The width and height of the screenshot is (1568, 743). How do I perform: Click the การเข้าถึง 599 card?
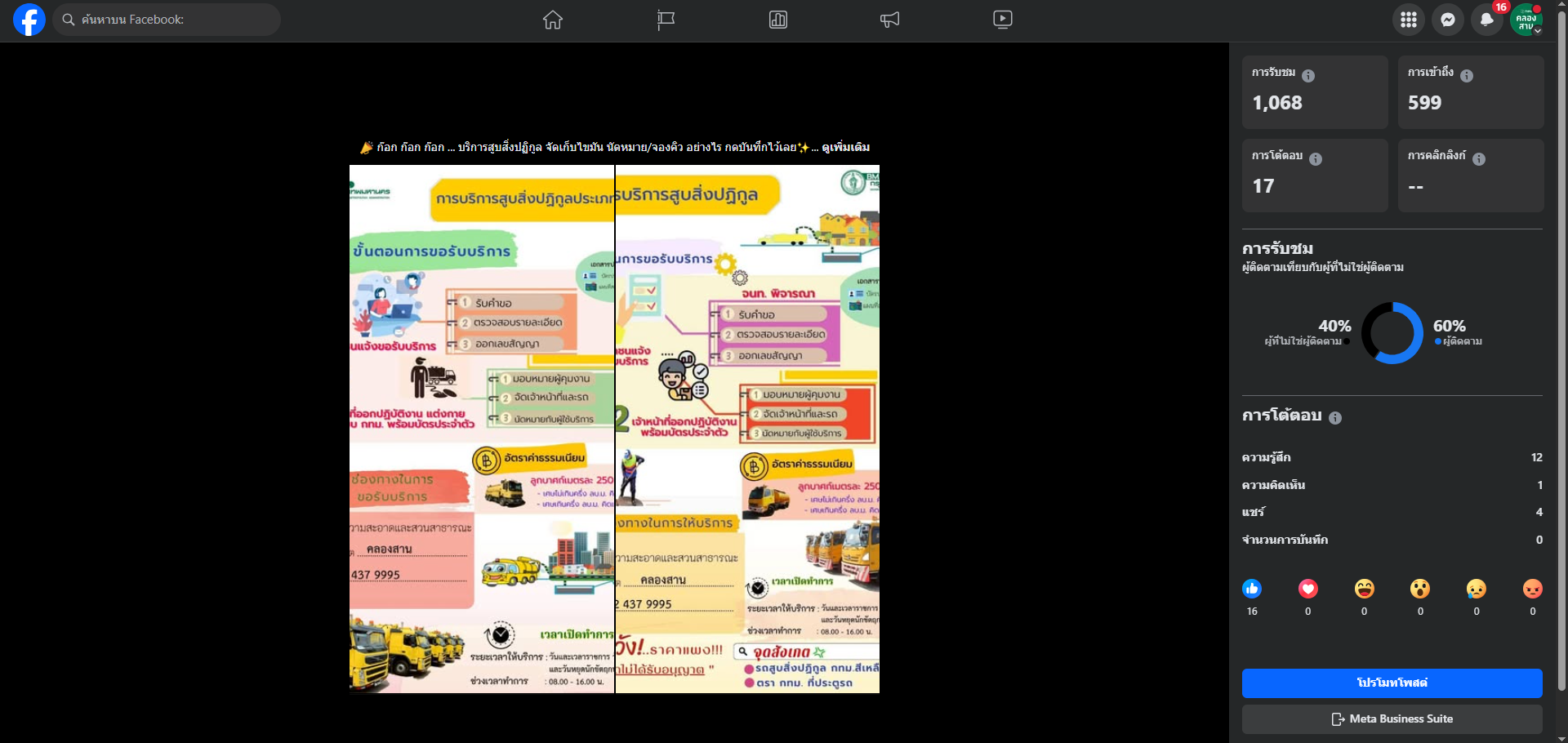click(1471, 92)
